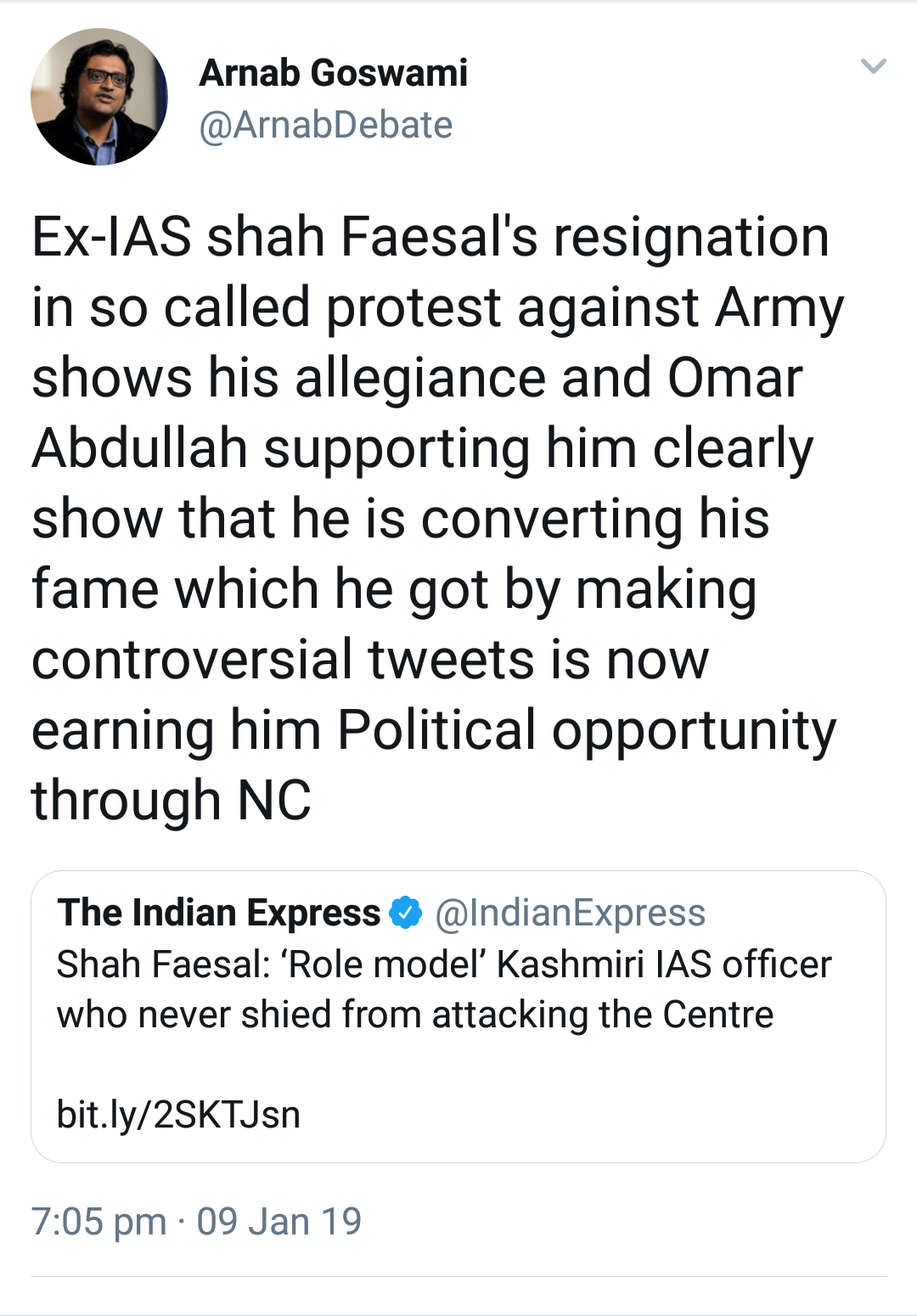Click the @IndianExpress handle
The width and height of the screenshot is (917, 1316).
click(570, 913)
